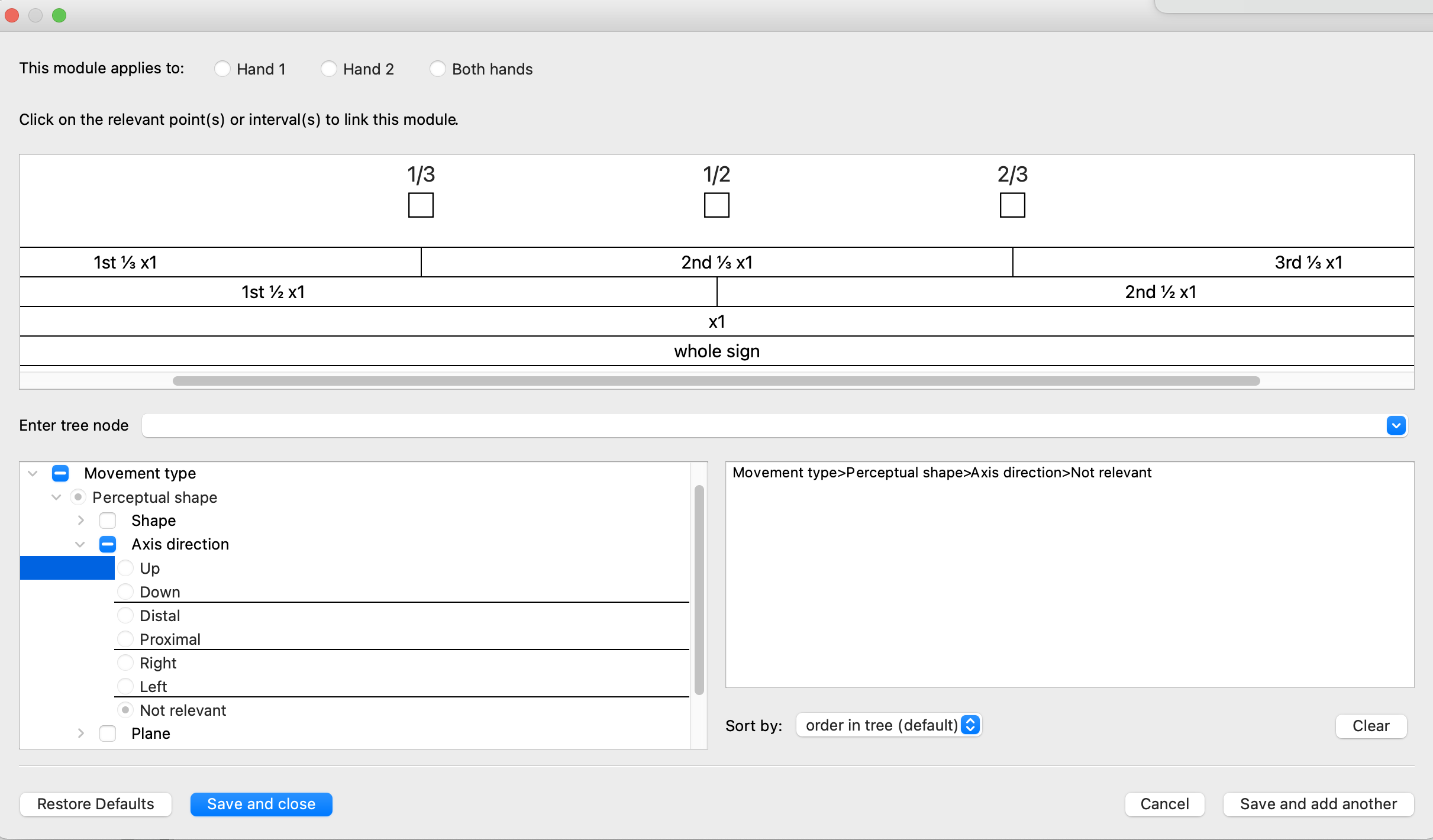The image size is (1433, 840).
Task: Collapse the Movement type branch
Action: (33, 473)
